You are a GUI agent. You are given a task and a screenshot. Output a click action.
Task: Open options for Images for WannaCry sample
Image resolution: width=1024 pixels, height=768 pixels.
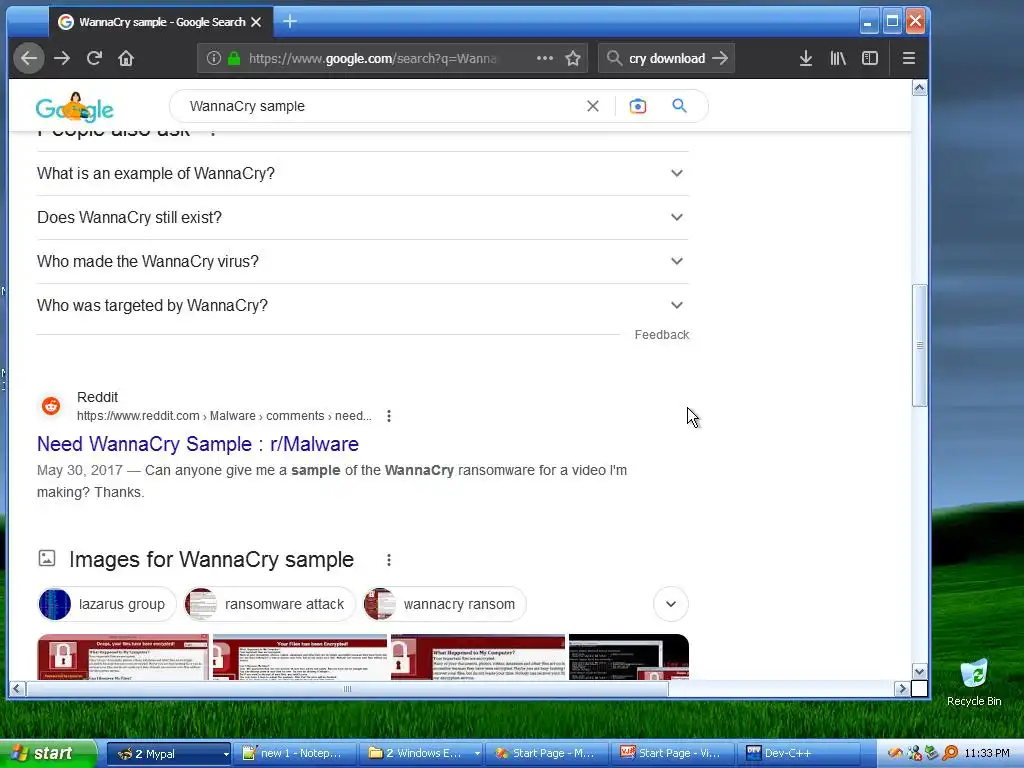tap(389, 560)
